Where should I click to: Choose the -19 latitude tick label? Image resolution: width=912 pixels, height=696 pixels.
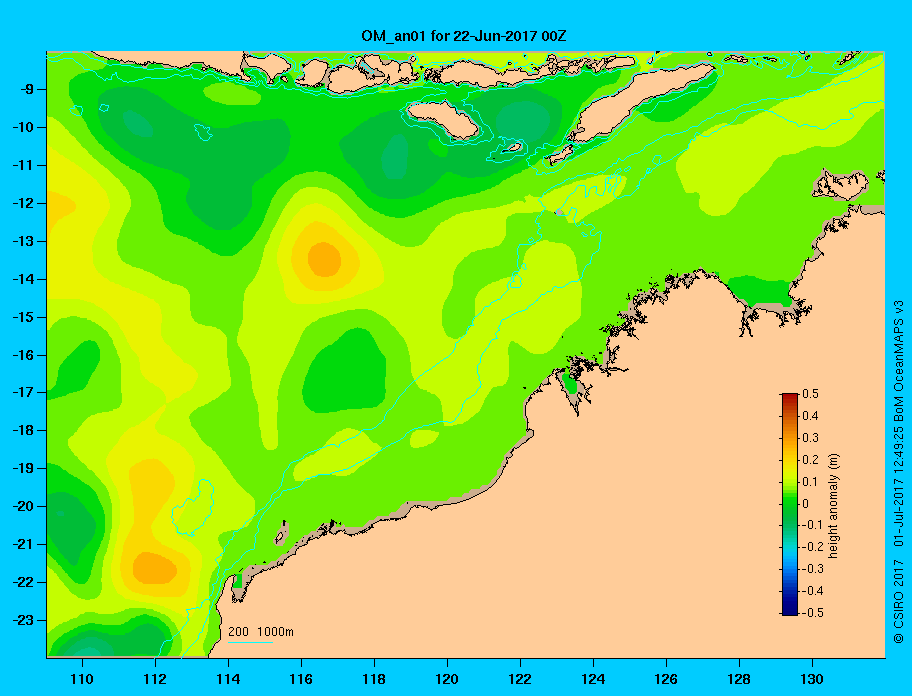[23, 468]
